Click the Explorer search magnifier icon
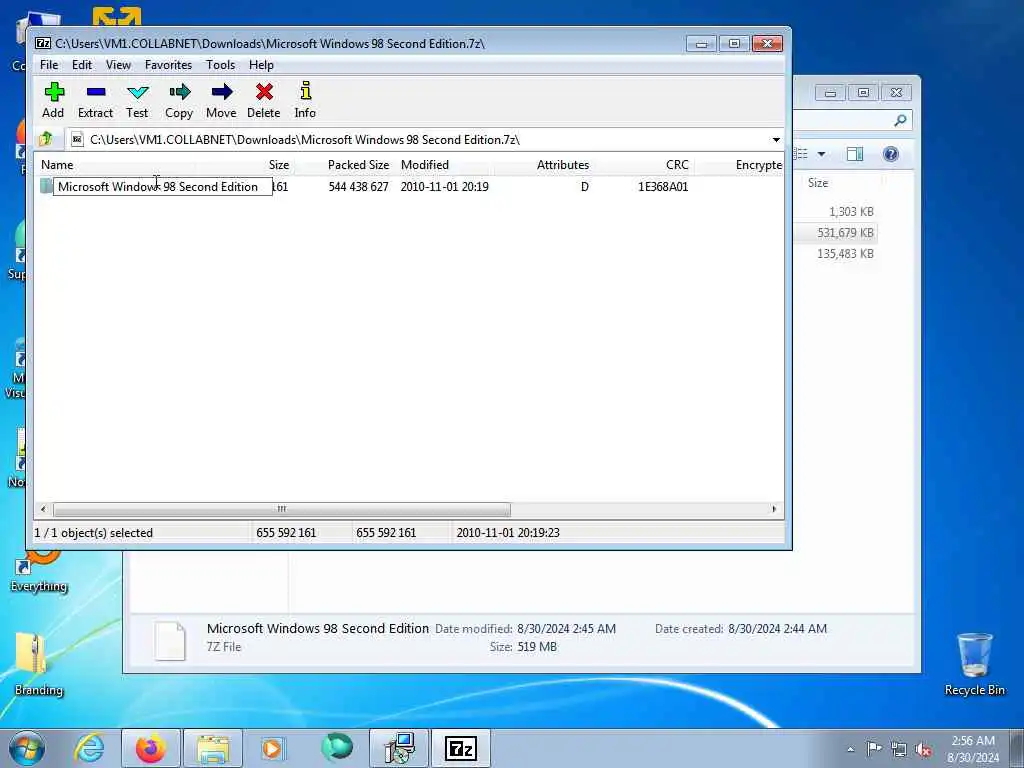This screenshot has width=1024, height=768. click(x=901, y=120)
